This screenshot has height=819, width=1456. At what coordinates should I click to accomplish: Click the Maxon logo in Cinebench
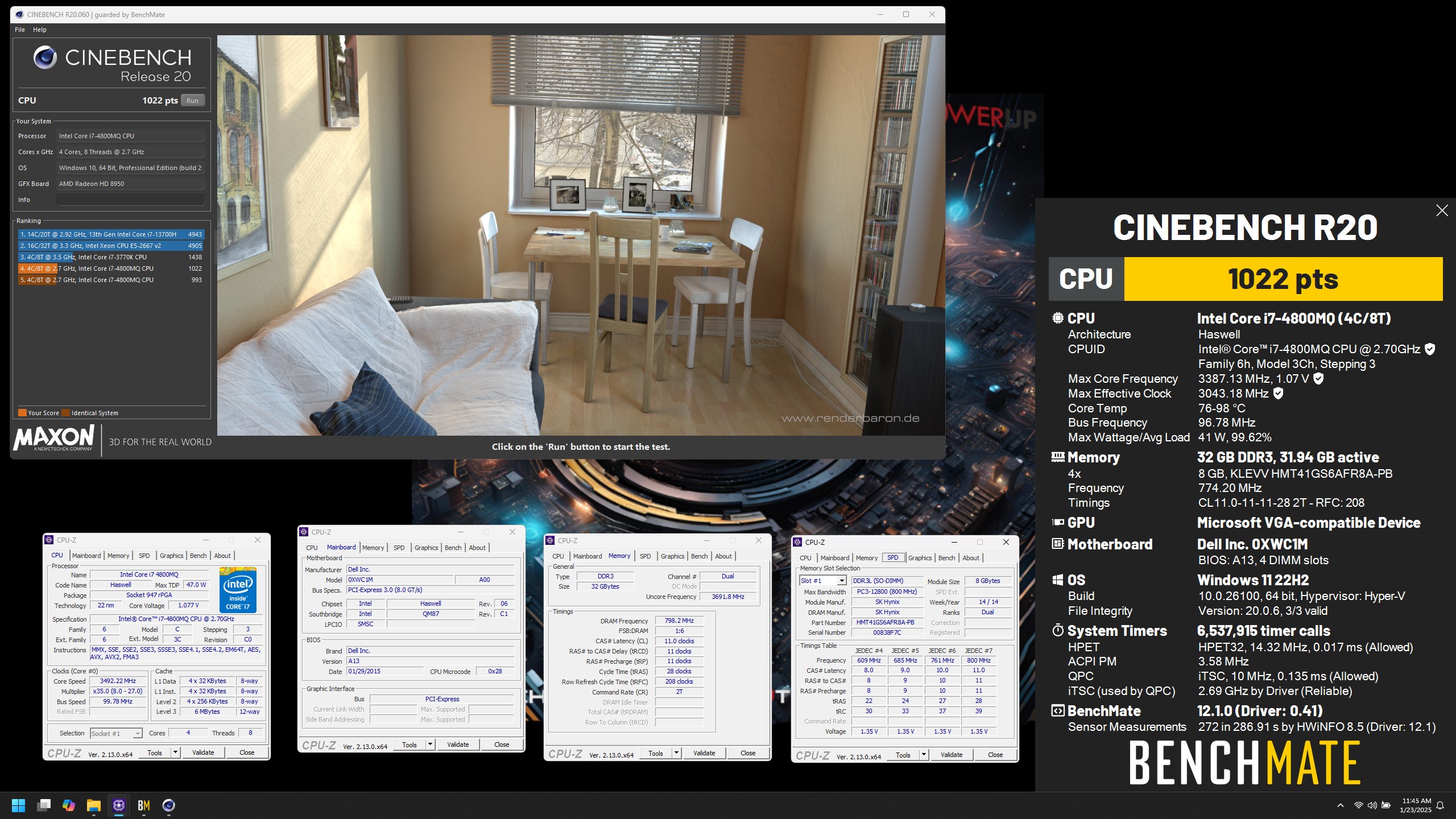54,439
